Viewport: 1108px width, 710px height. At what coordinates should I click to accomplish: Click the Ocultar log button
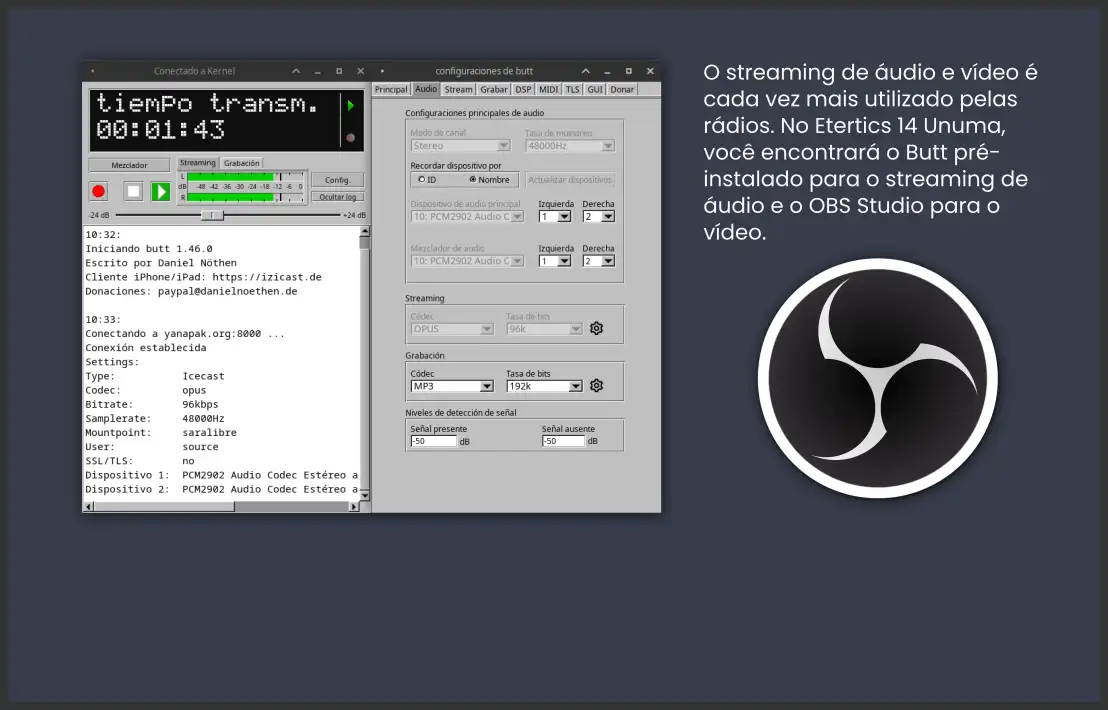(338, 197)
